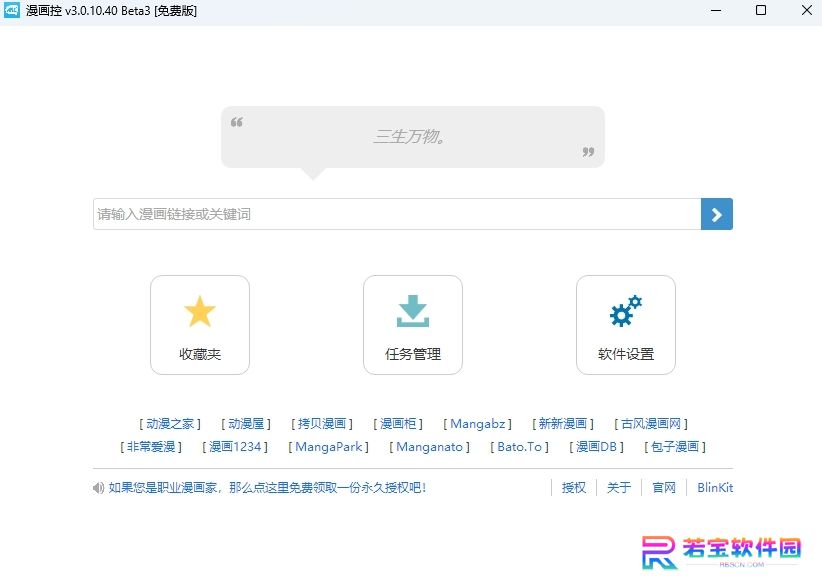Screen dimensions: 822x578
Task: Open the MangaPark site link
Action: point(329,446)
